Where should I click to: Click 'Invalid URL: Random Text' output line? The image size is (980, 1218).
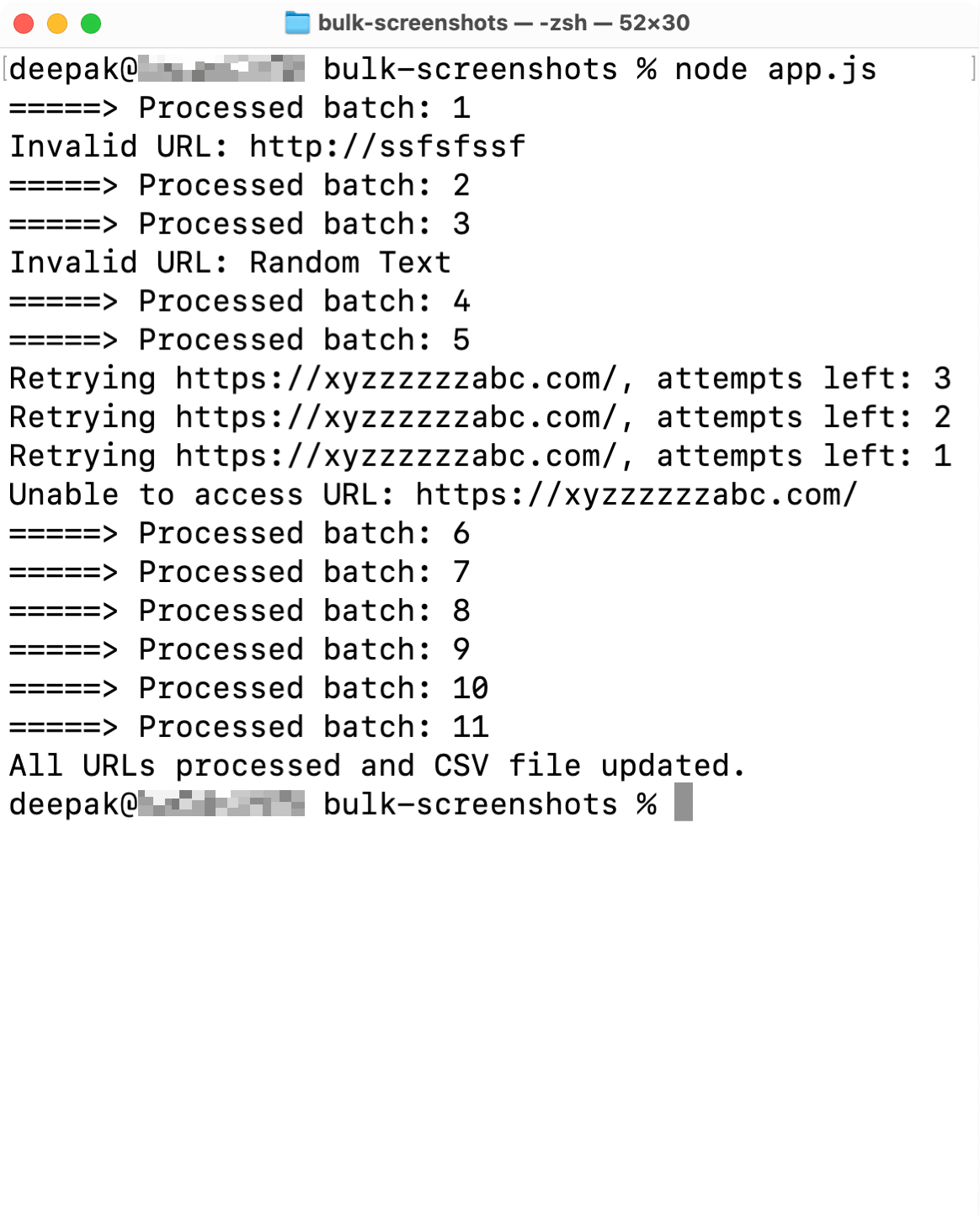[230, 263]
